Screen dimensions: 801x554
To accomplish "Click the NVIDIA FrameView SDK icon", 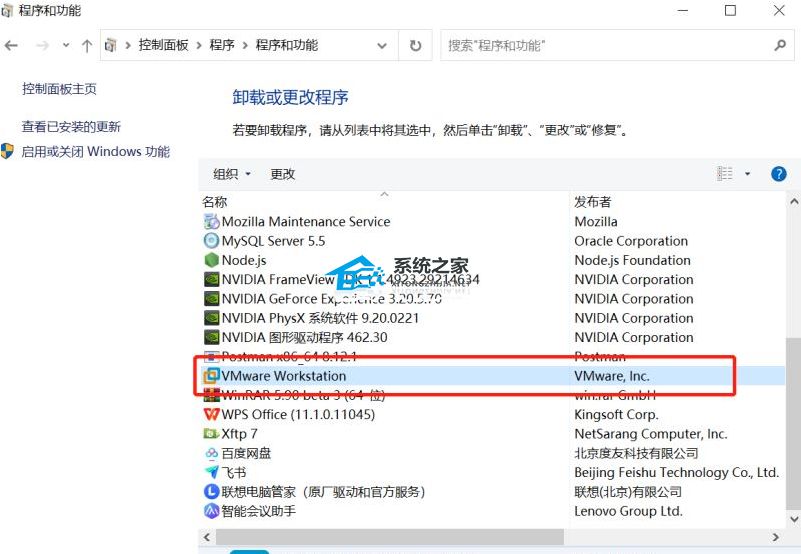I will pyautogui.click(x=211, y=280).
